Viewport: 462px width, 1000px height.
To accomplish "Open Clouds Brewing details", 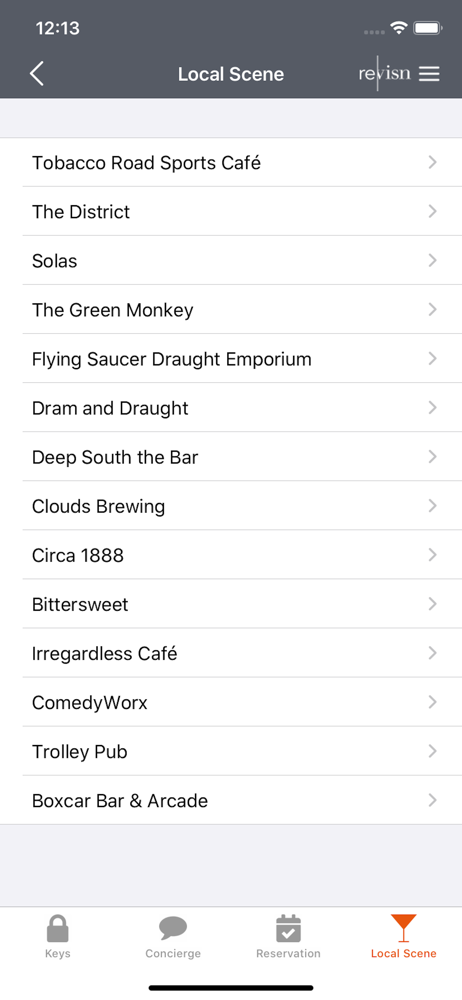I will click(231, 506).
